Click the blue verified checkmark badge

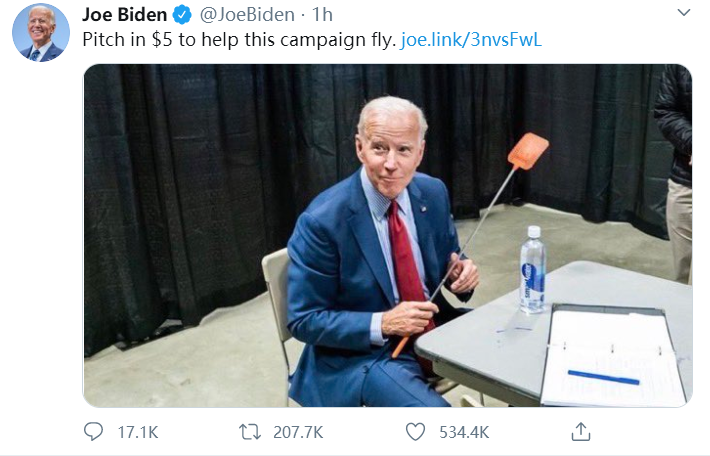182,15
